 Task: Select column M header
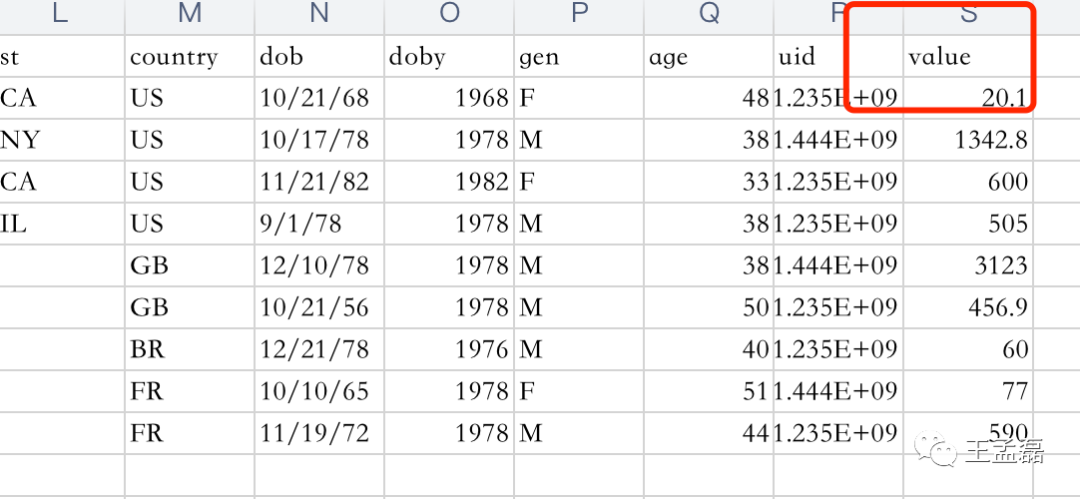click(x=189, y=17)
